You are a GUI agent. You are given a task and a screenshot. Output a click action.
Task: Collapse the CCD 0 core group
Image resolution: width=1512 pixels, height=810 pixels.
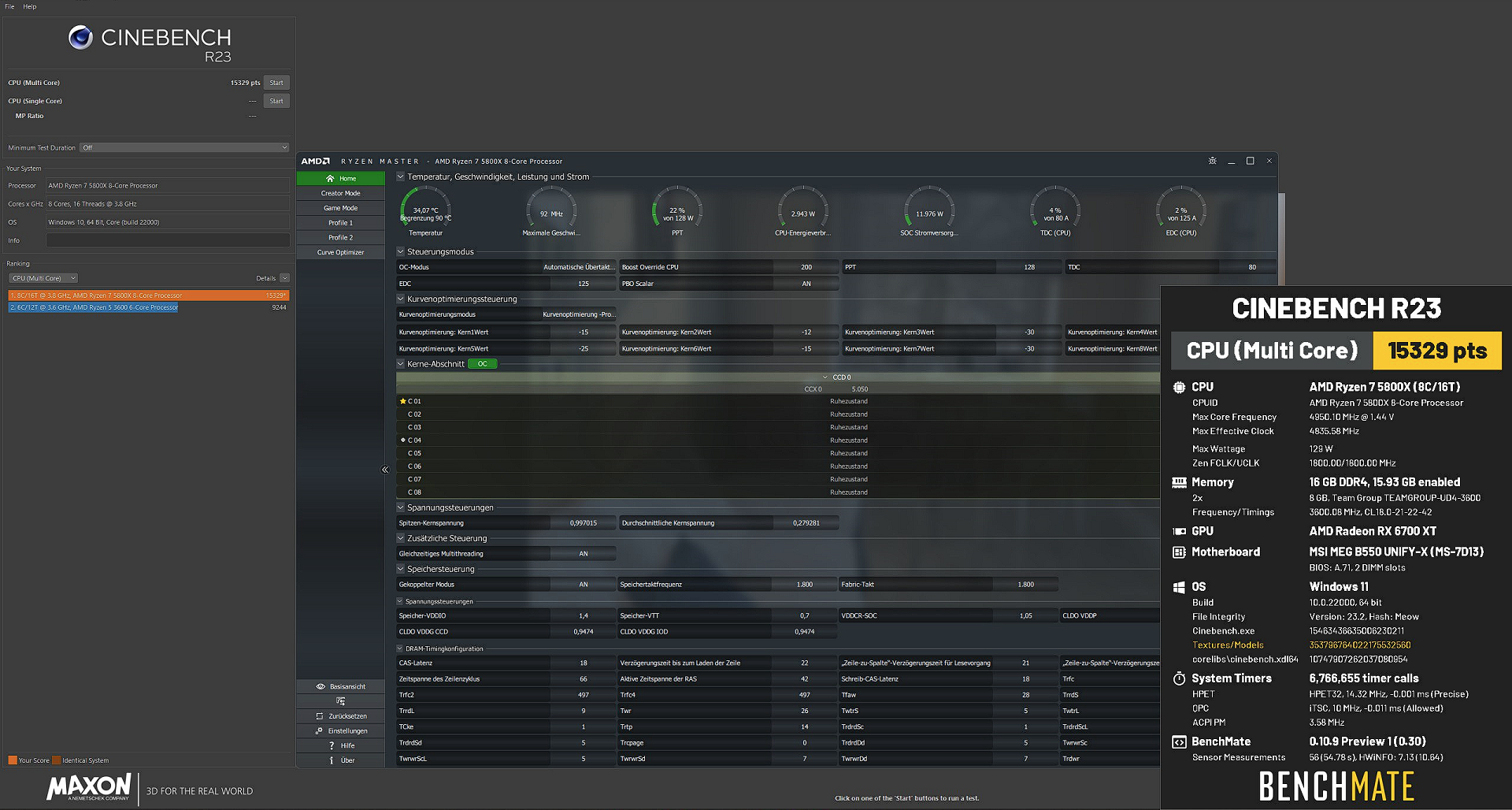(x=825, y=377)
